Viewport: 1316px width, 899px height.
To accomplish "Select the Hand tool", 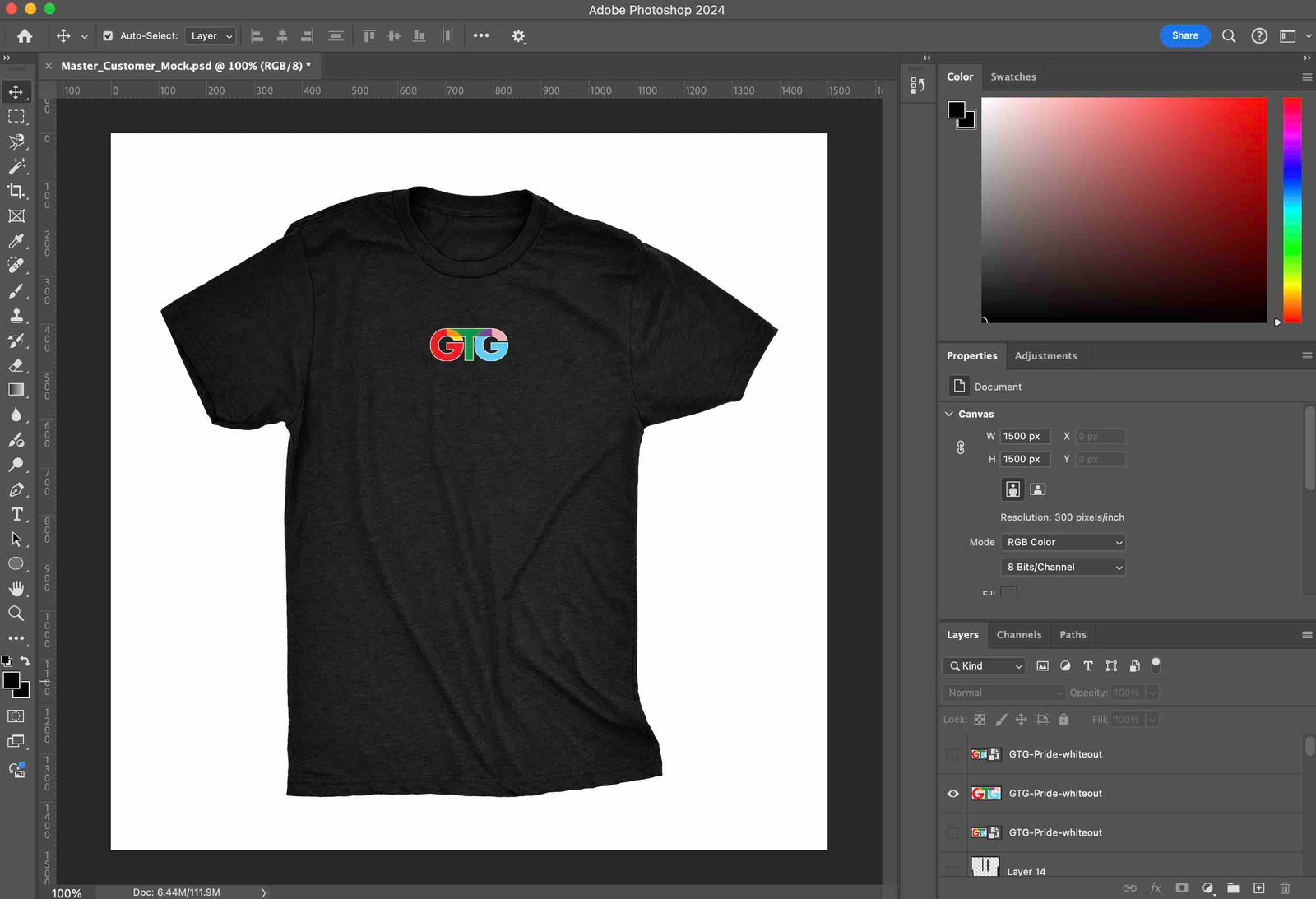I will click(16, 589).
